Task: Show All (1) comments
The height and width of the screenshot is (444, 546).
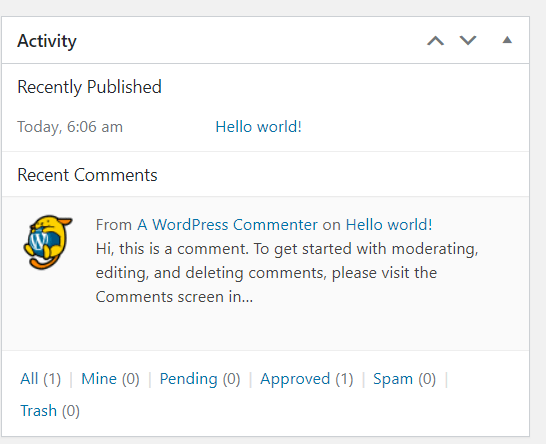Action: [40, 379]
